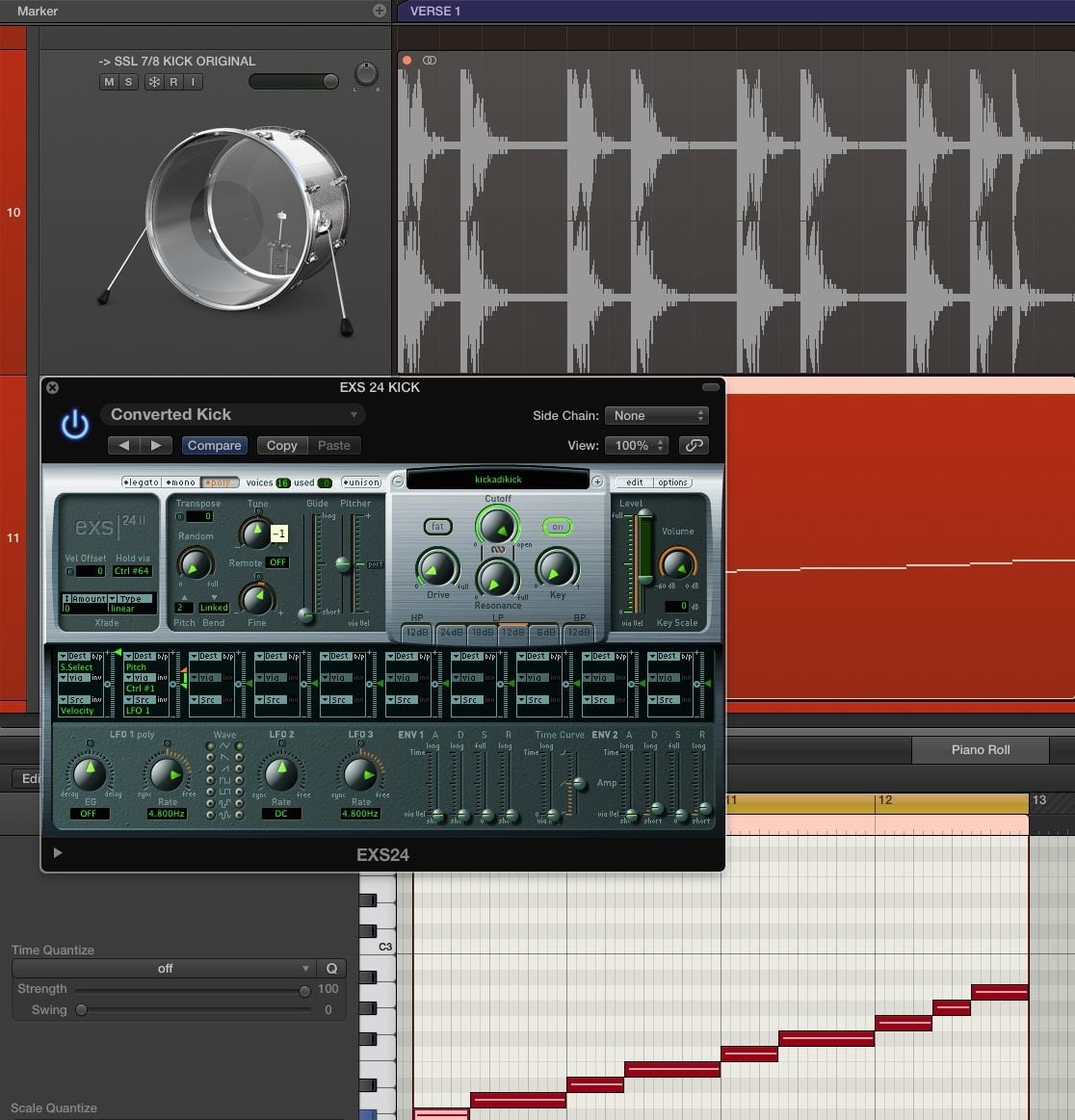Select the LP 24dB filter mode
This screenshot has width=1075, height=1120.
[452, 632]
